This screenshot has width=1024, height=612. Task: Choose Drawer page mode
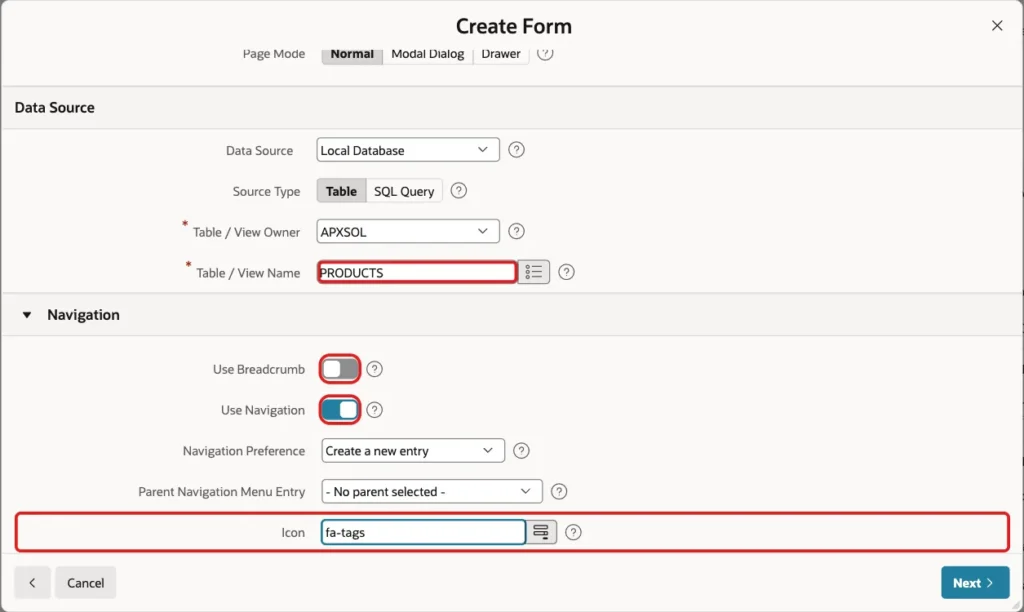501,54
